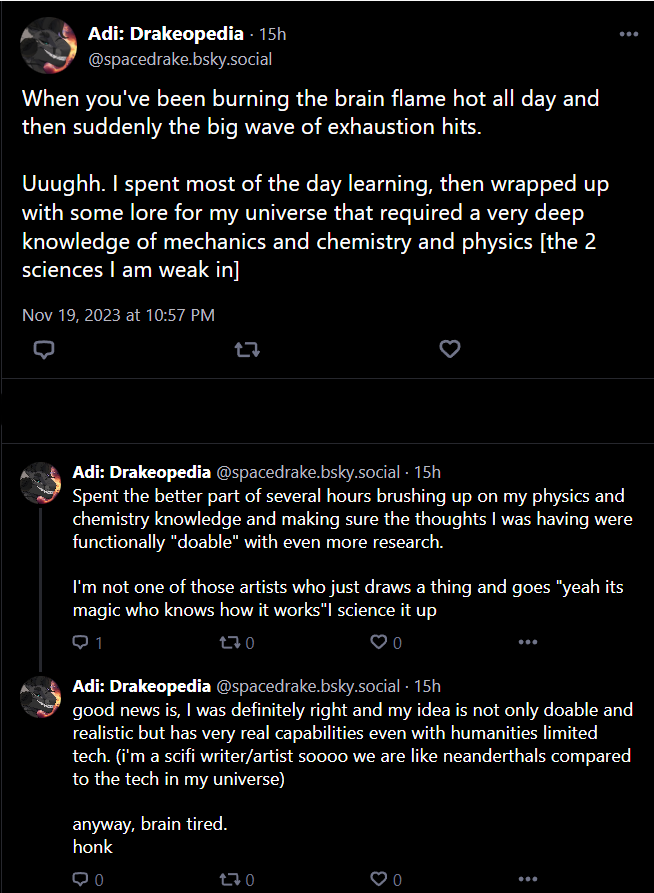Open the main post author's avatar

click(48, 46)
